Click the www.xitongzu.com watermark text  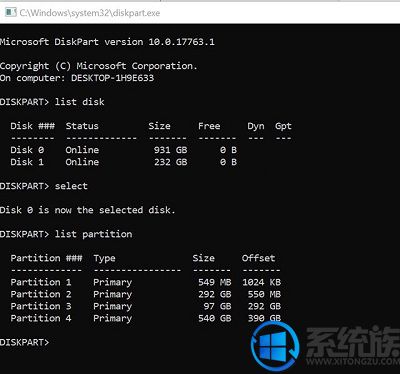coord(353,361)
